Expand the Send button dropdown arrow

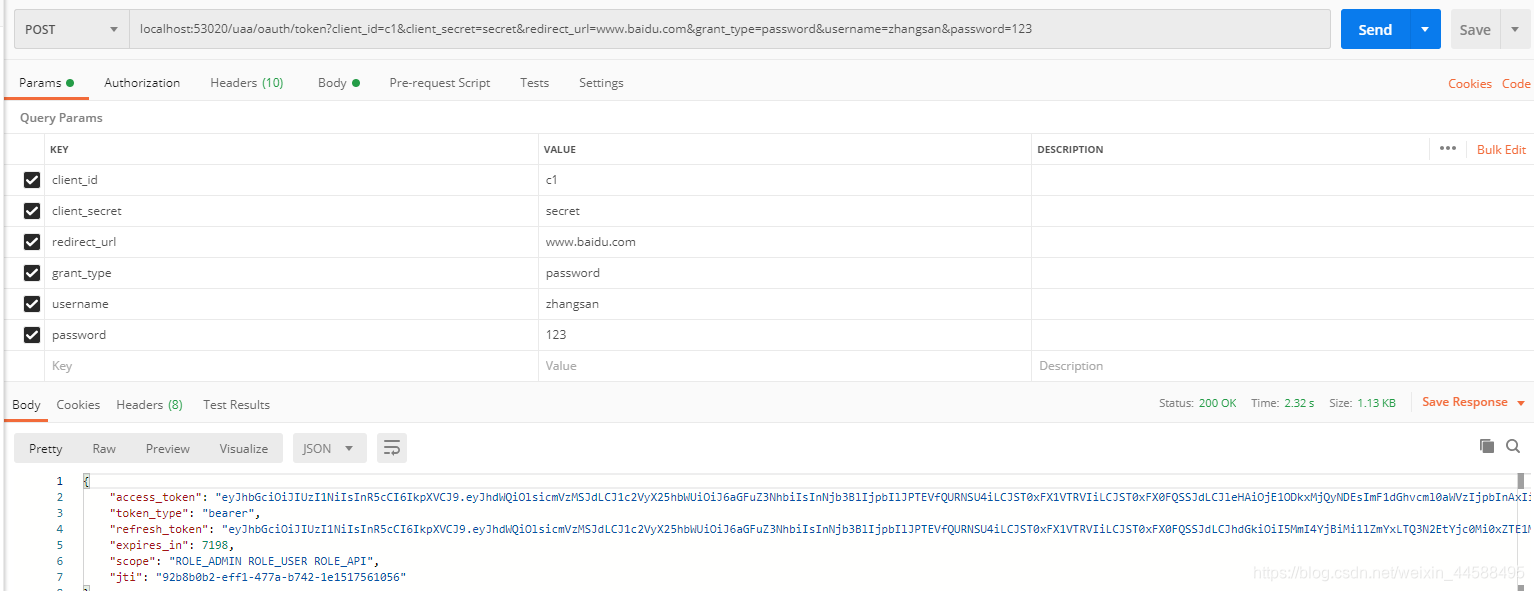1425,29
